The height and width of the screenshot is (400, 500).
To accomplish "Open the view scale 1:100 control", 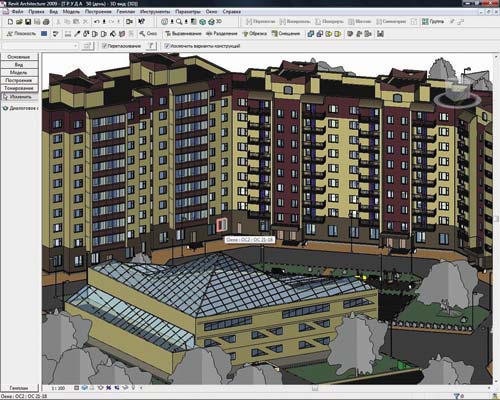I will pyautogui.click(x=58, y=388).
